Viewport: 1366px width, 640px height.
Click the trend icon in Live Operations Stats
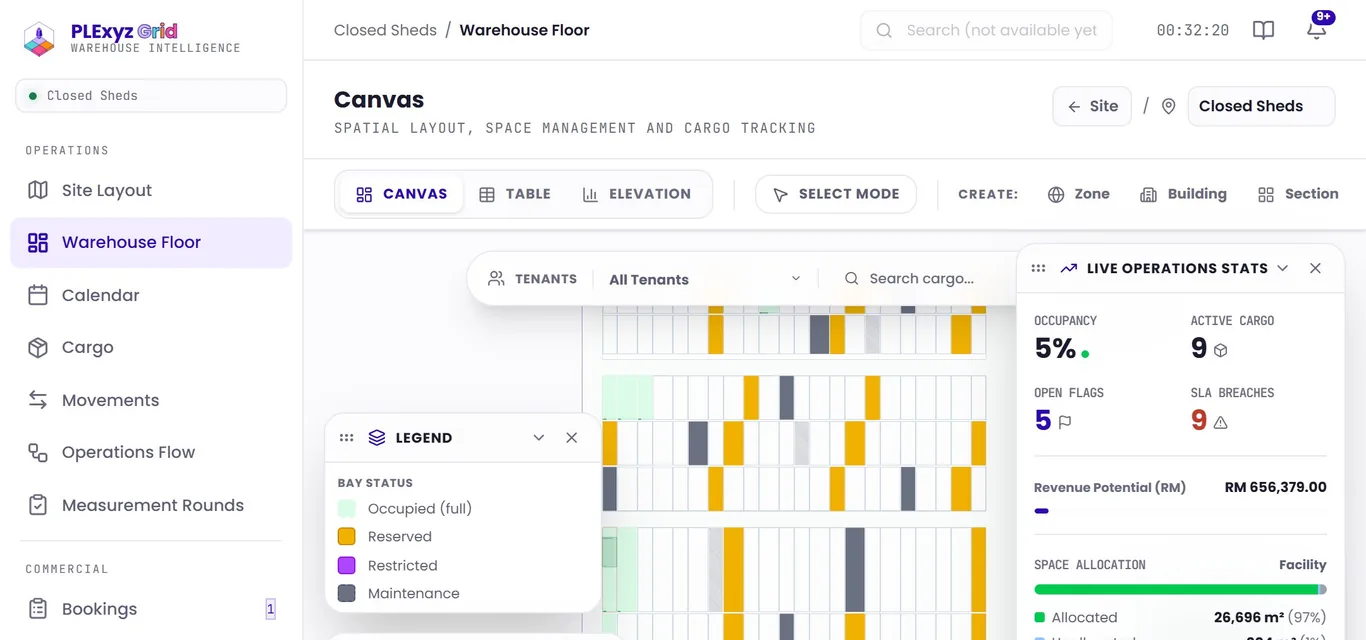click(x=1069, y=268)
